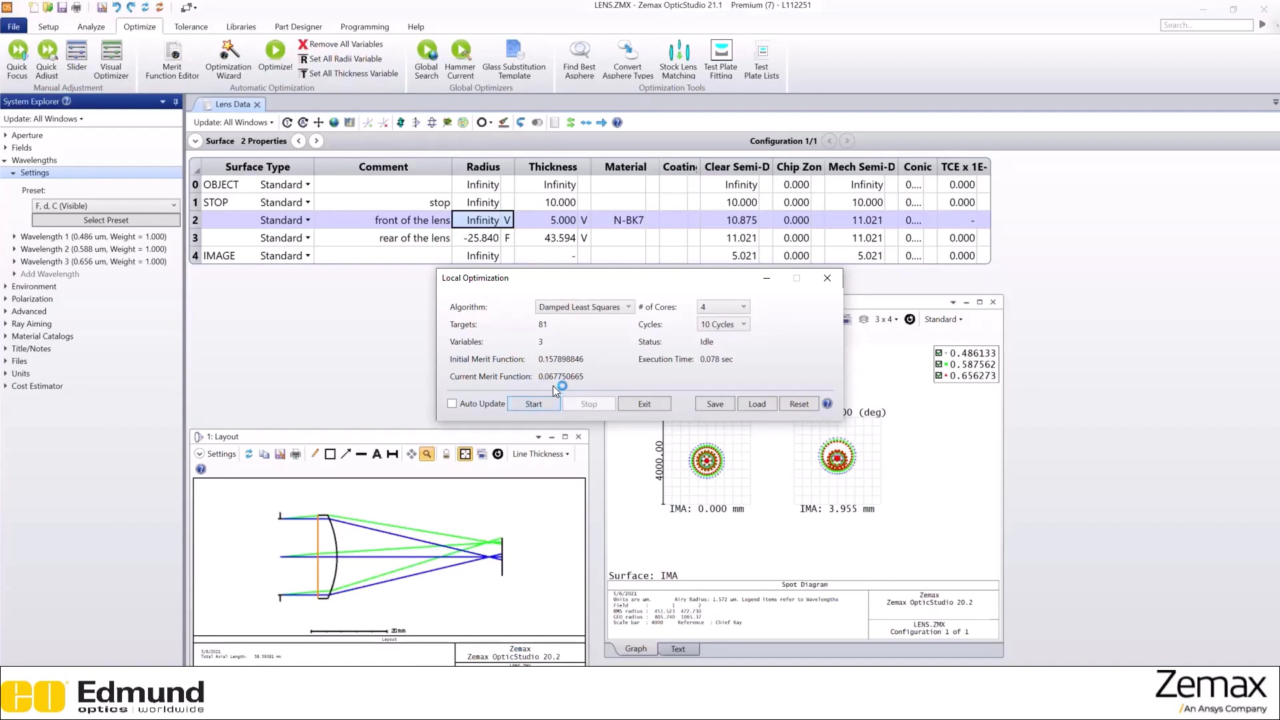Open the Glass Substitution Template
The width and height of the screenshot is (1280, 720).
coord(514,60)
